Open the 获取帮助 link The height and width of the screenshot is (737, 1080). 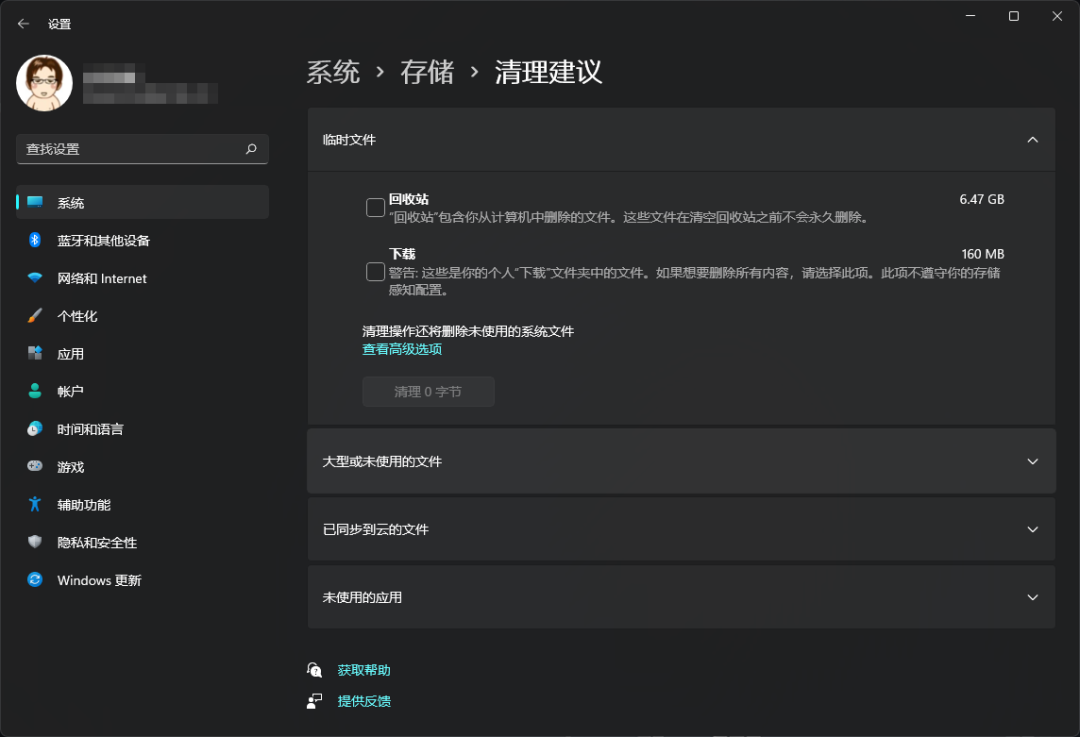click(x=364, y=670)
